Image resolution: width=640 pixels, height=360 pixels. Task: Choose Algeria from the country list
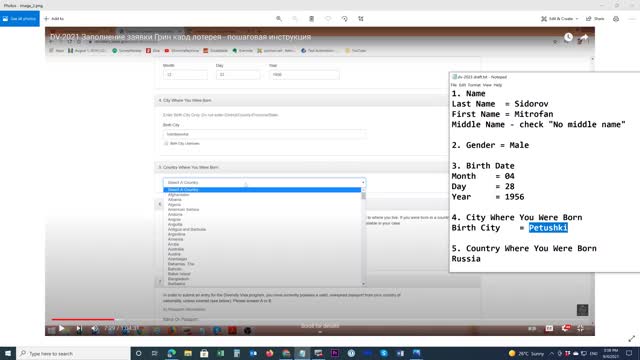[x=174, y=204]
